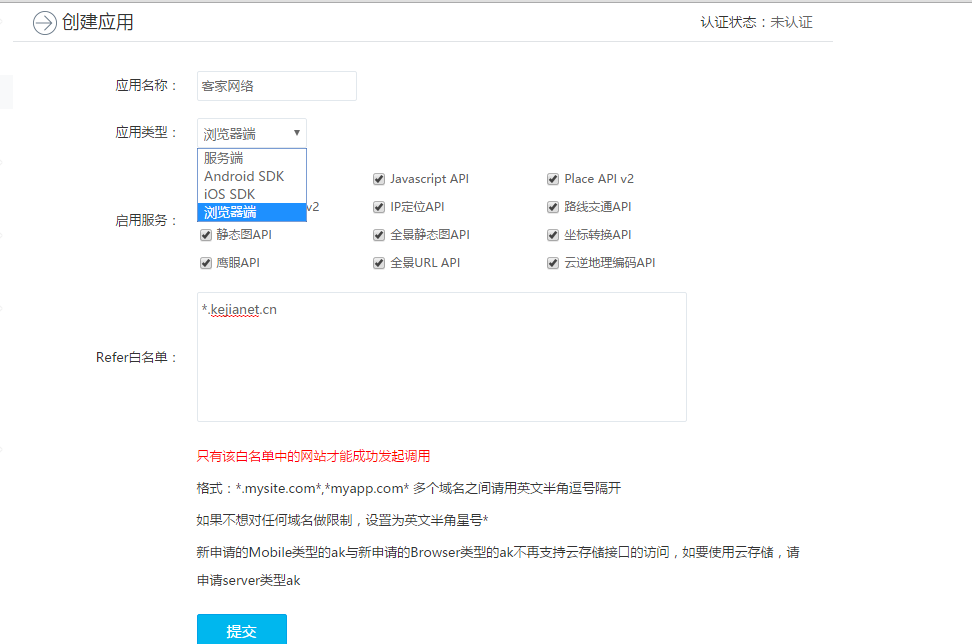Click the 认证状态 未认证 status text
Screen dimensions: 972x644
pyautogui.click(x=756, y=22)
